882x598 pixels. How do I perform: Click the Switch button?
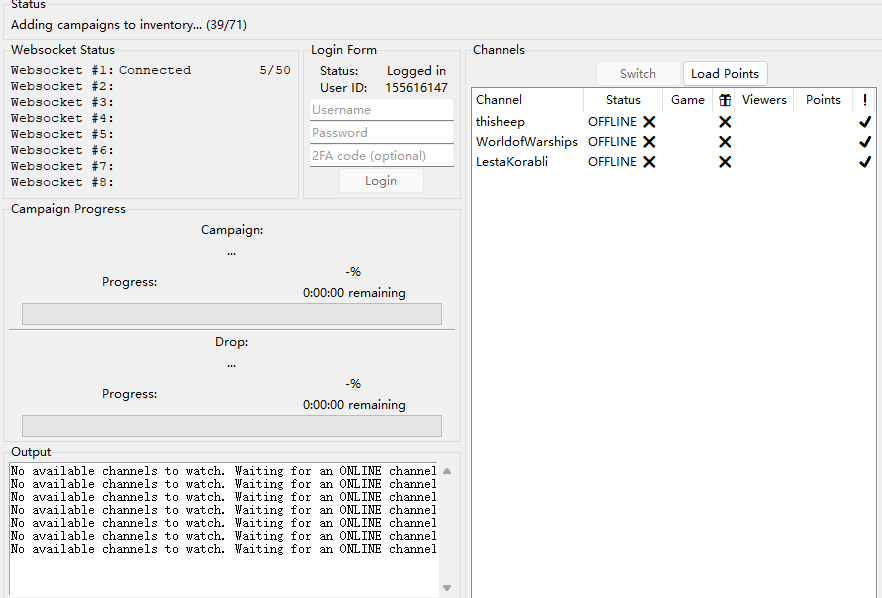tap(638, 73)
